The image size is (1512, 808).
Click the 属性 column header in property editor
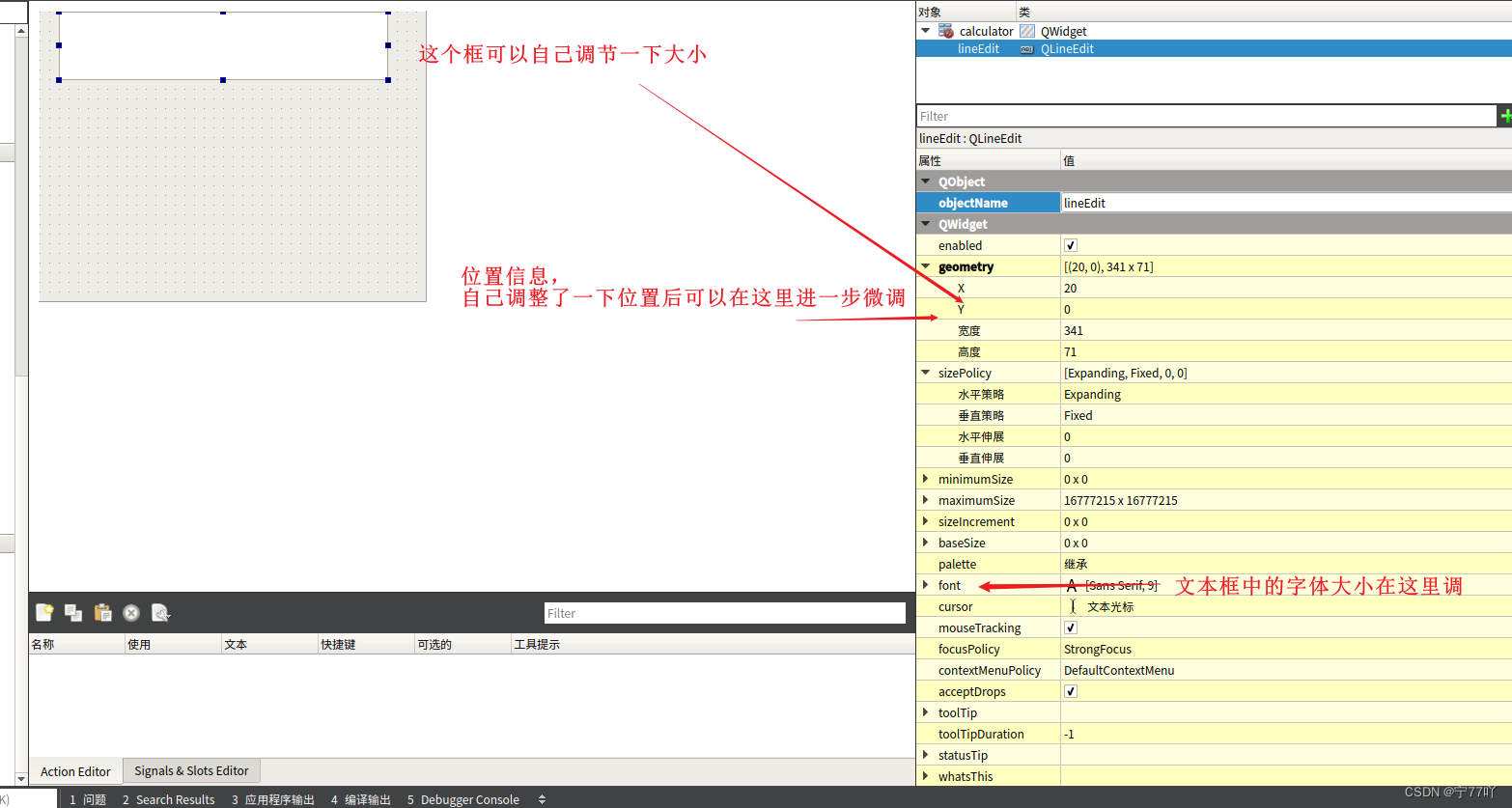click(988, 160)
